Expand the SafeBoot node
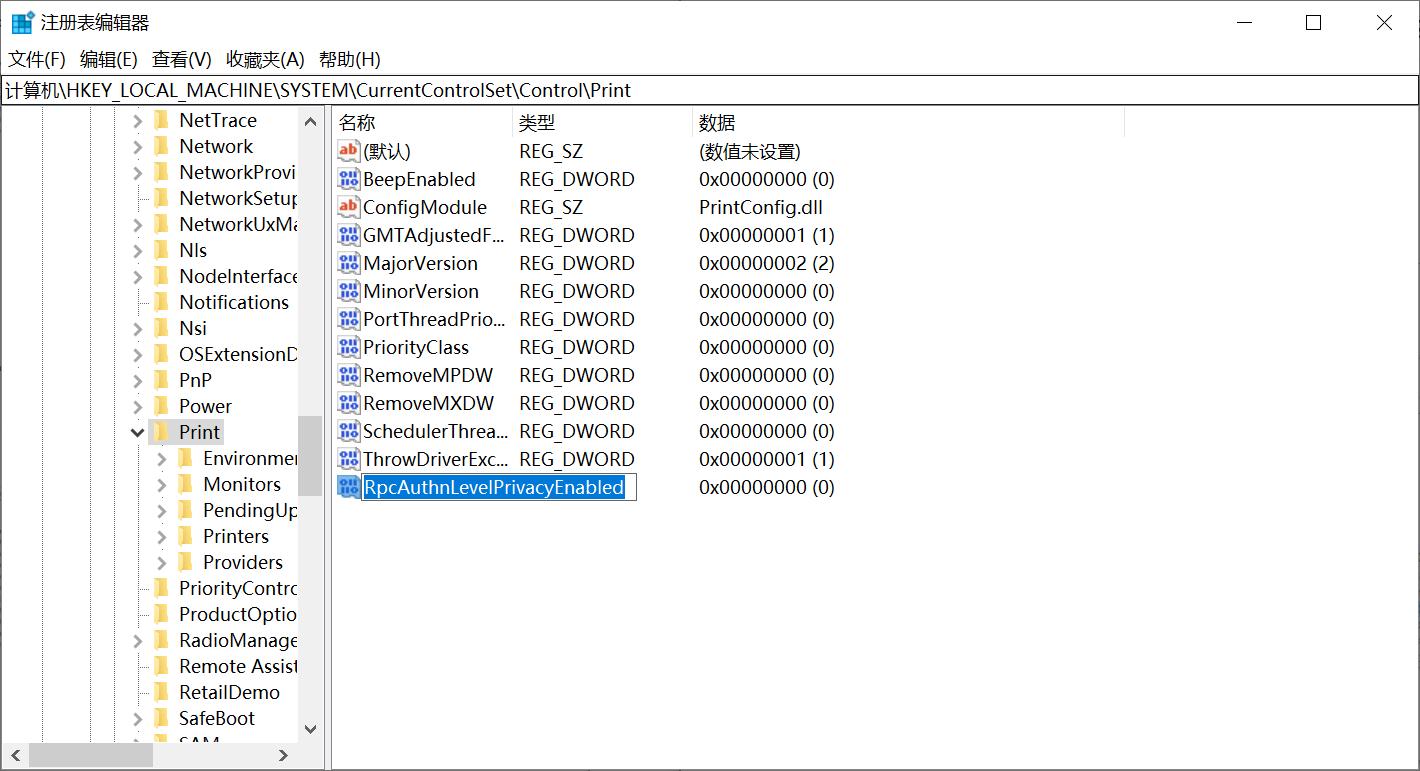Viewport: 1420px width, 771px height. 139,718
